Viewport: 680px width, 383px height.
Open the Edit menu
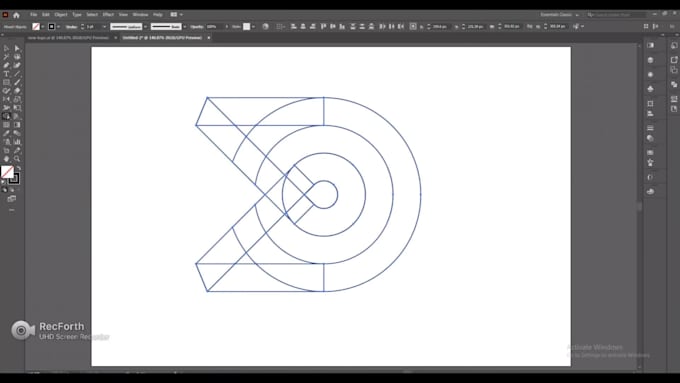46,15
